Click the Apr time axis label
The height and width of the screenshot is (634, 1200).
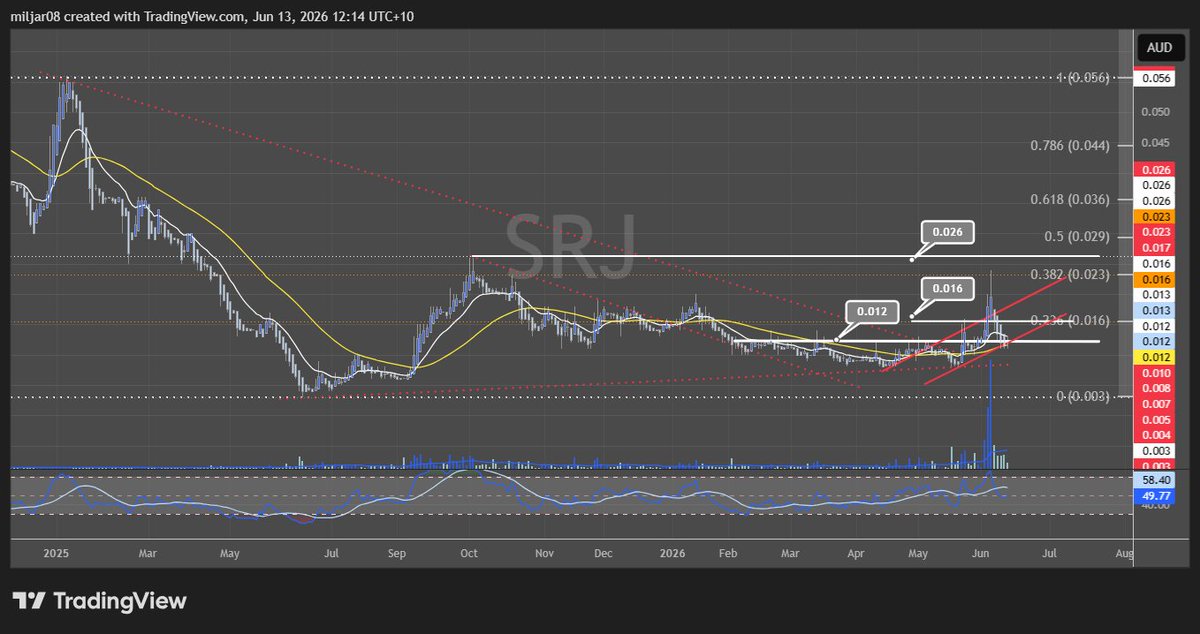point(856,552)
